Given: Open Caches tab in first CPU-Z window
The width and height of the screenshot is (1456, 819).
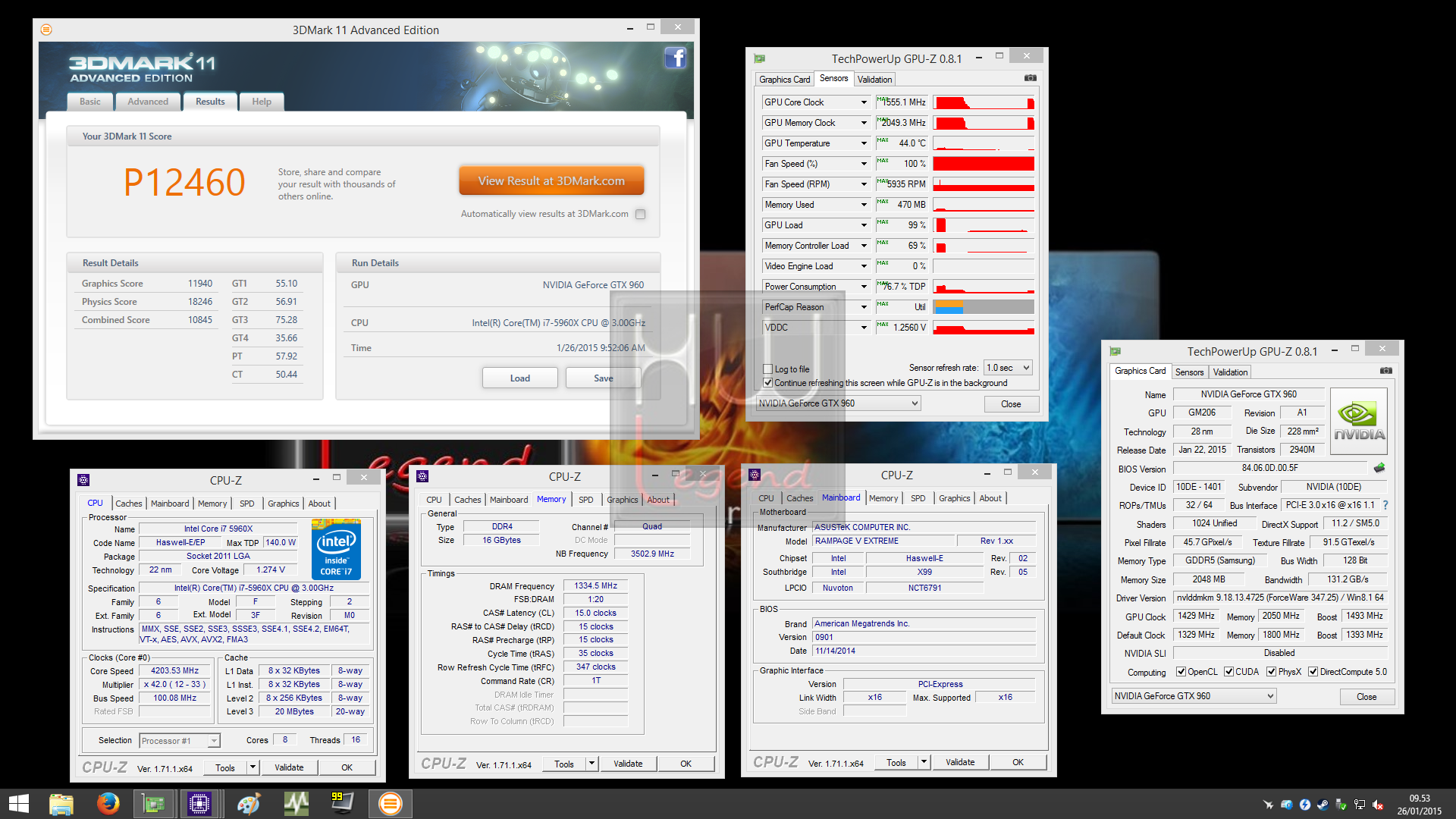Looking at the screenshot, I should [x=128, y=504].
